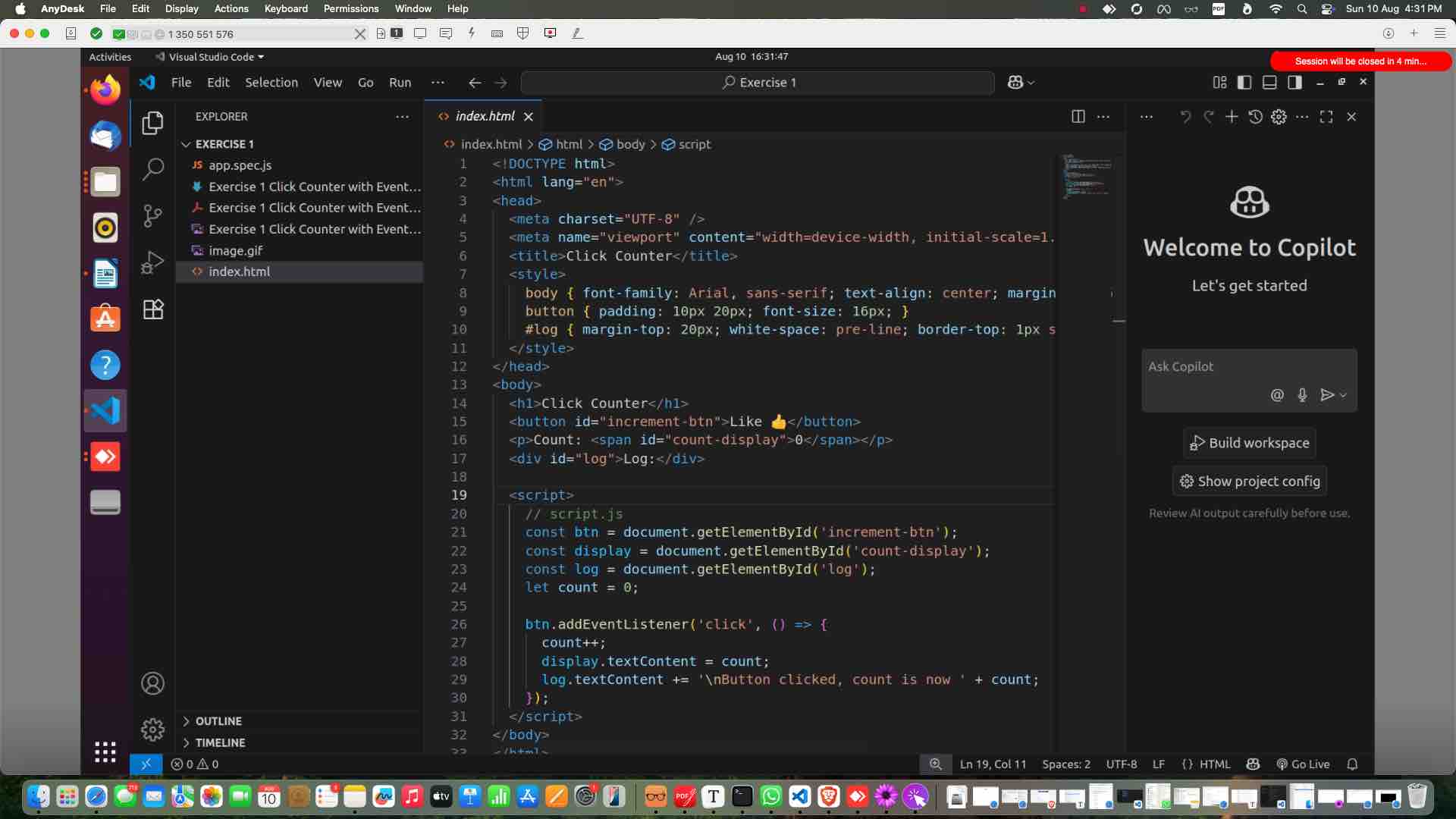Open the Search view in the Activity Bar

click(x=152, y=168)
